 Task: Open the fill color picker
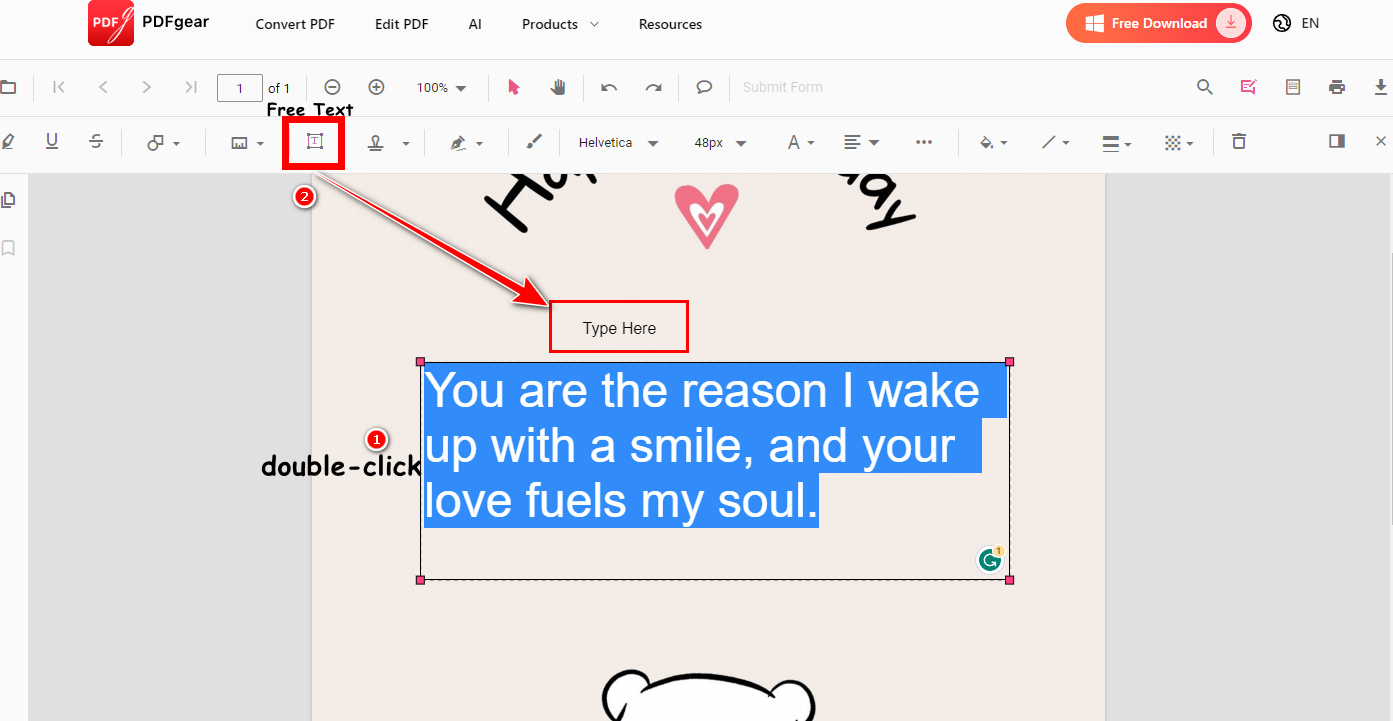click(992, 141)
